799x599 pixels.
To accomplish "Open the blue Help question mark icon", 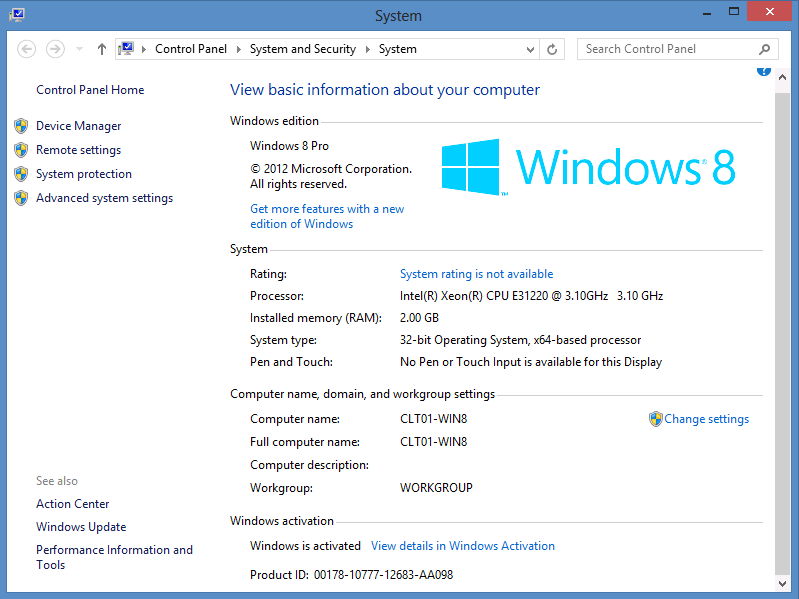I will (763, 71).
